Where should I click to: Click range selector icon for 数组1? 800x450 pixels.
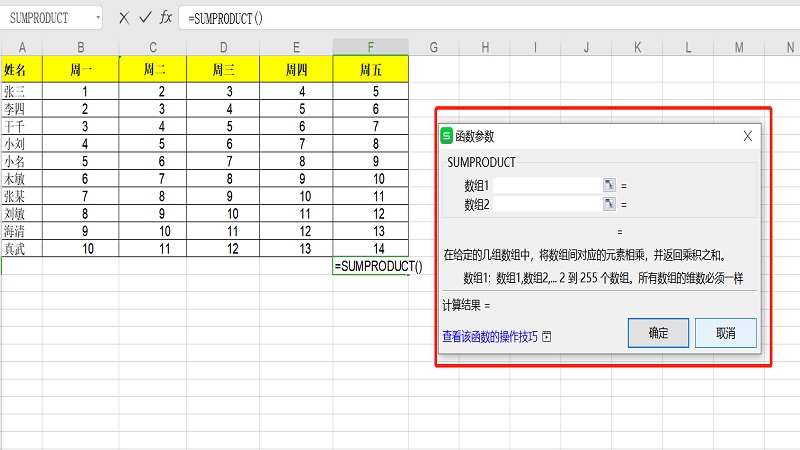(608, 185)
